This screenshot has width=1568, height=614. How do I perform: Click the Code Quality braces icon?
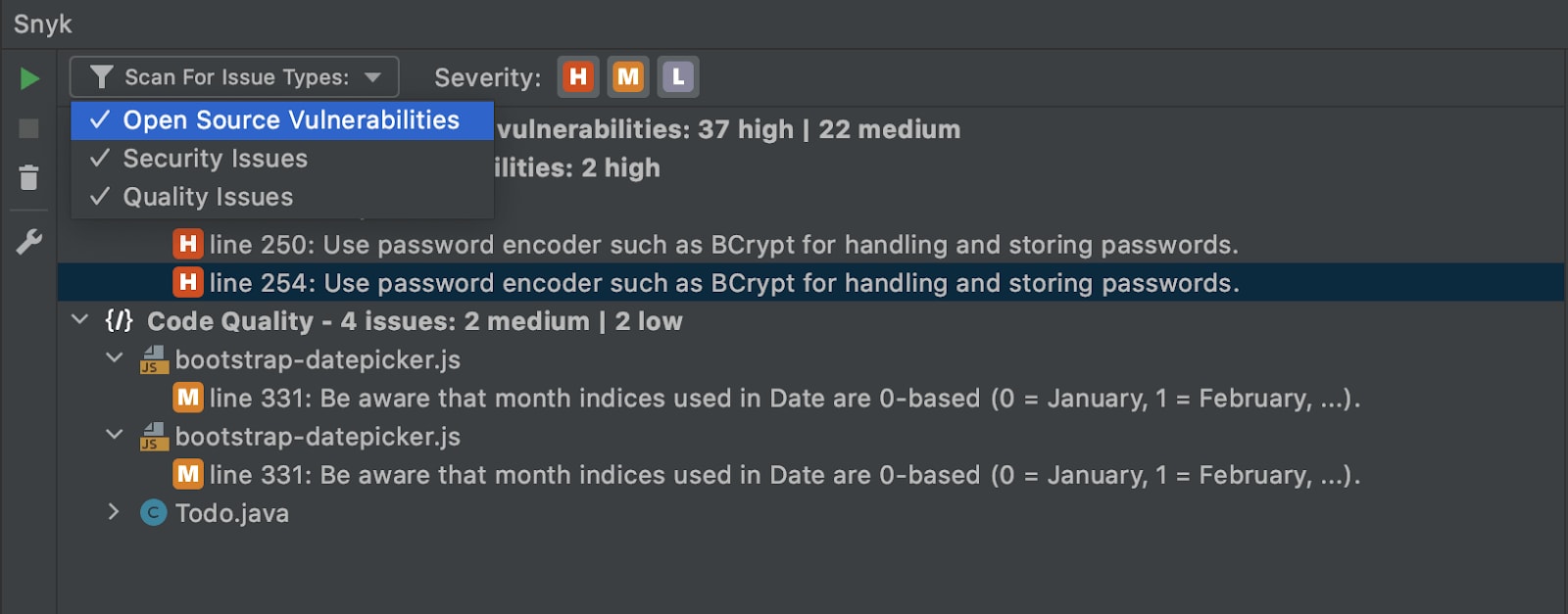tap(119, 320)
